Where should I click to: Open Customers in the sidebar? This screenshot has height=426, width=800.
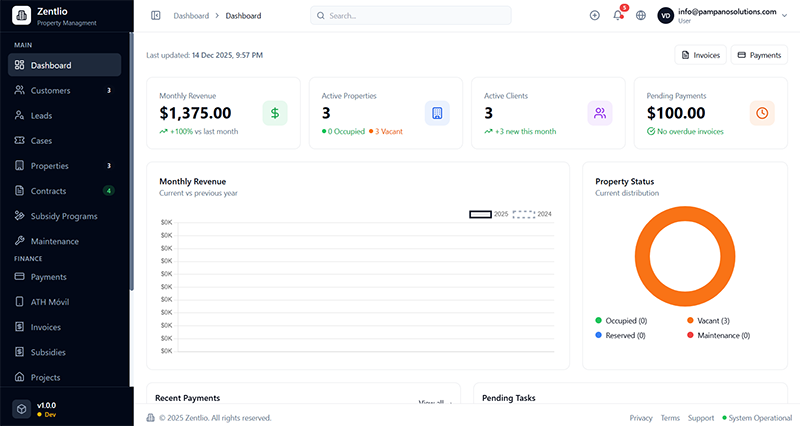64,90
